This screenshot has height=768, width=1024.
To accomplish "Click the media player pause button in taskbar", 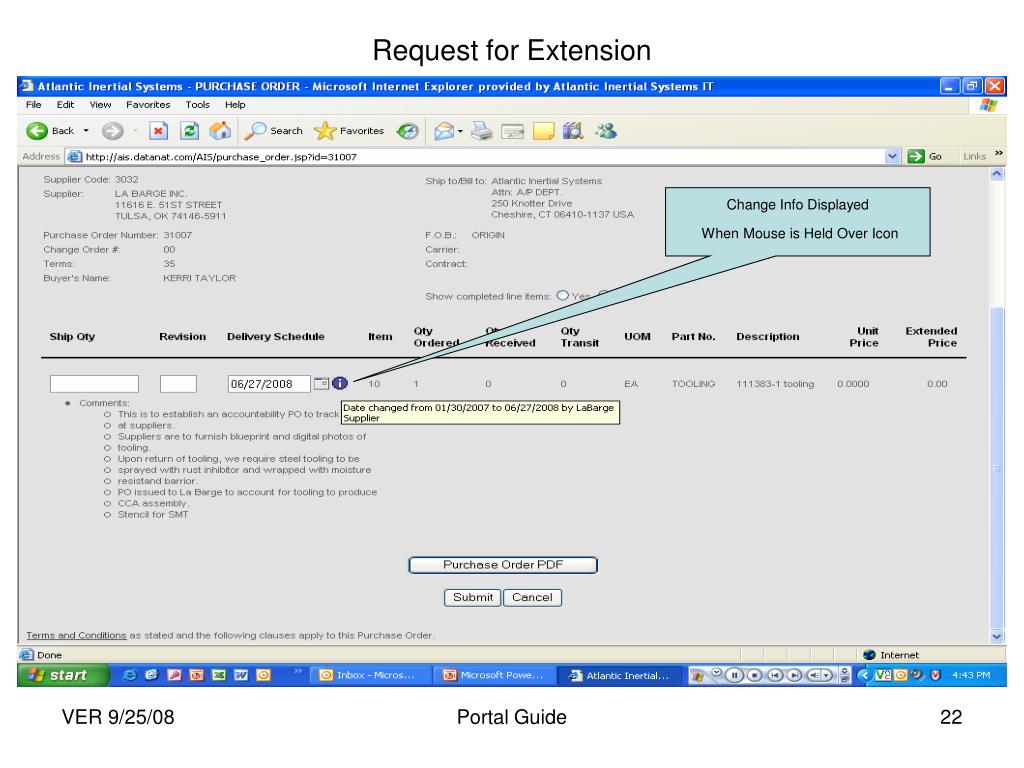I will tap(735, 675).
